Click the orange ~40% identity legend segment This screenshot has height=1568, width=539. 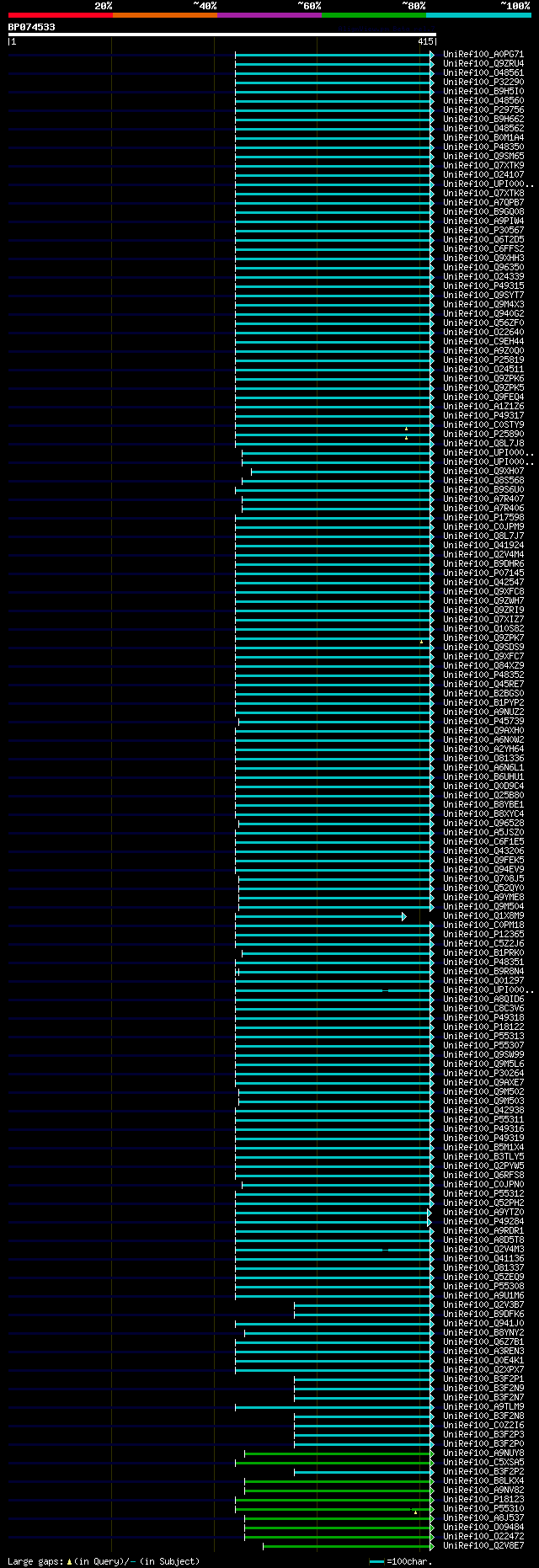[164, 15]
